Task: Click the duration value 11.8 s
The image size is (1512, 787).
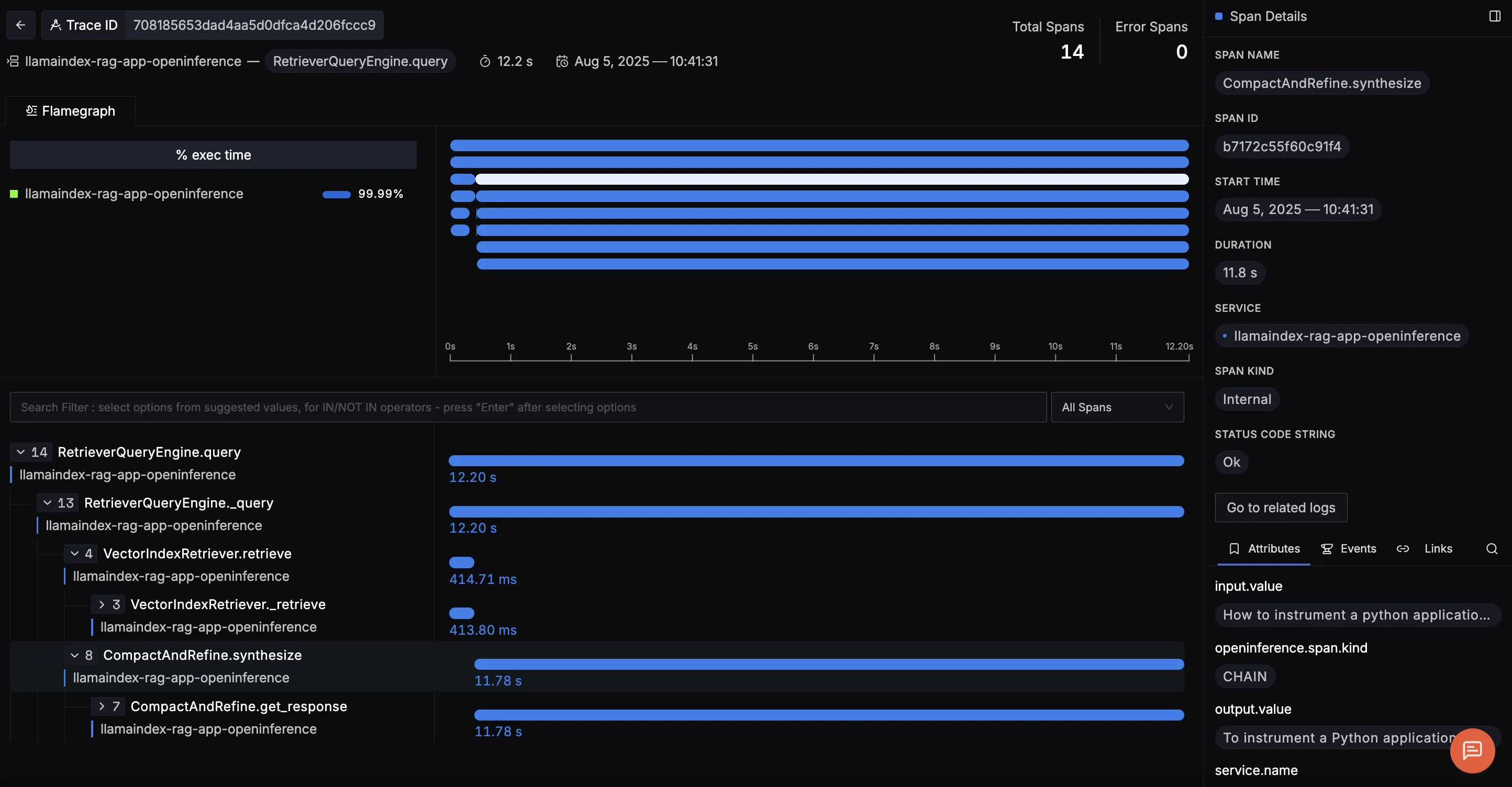Action: [x=1240, y=273]
